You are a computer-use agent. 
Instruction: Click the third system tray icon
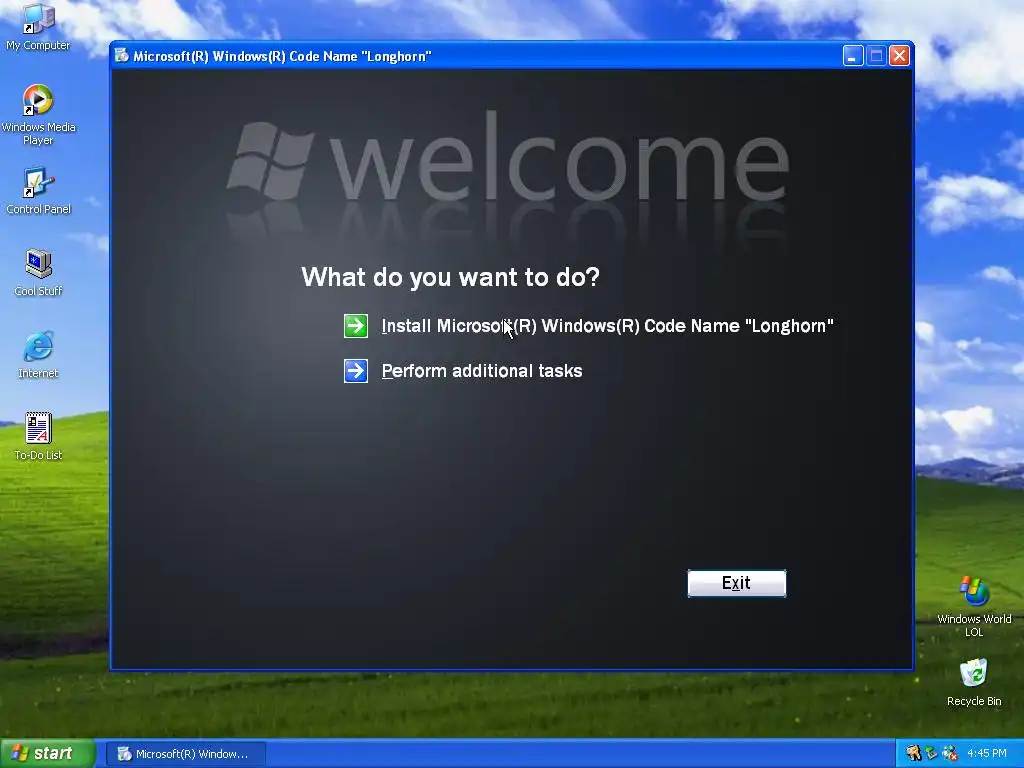click(950, 754)
